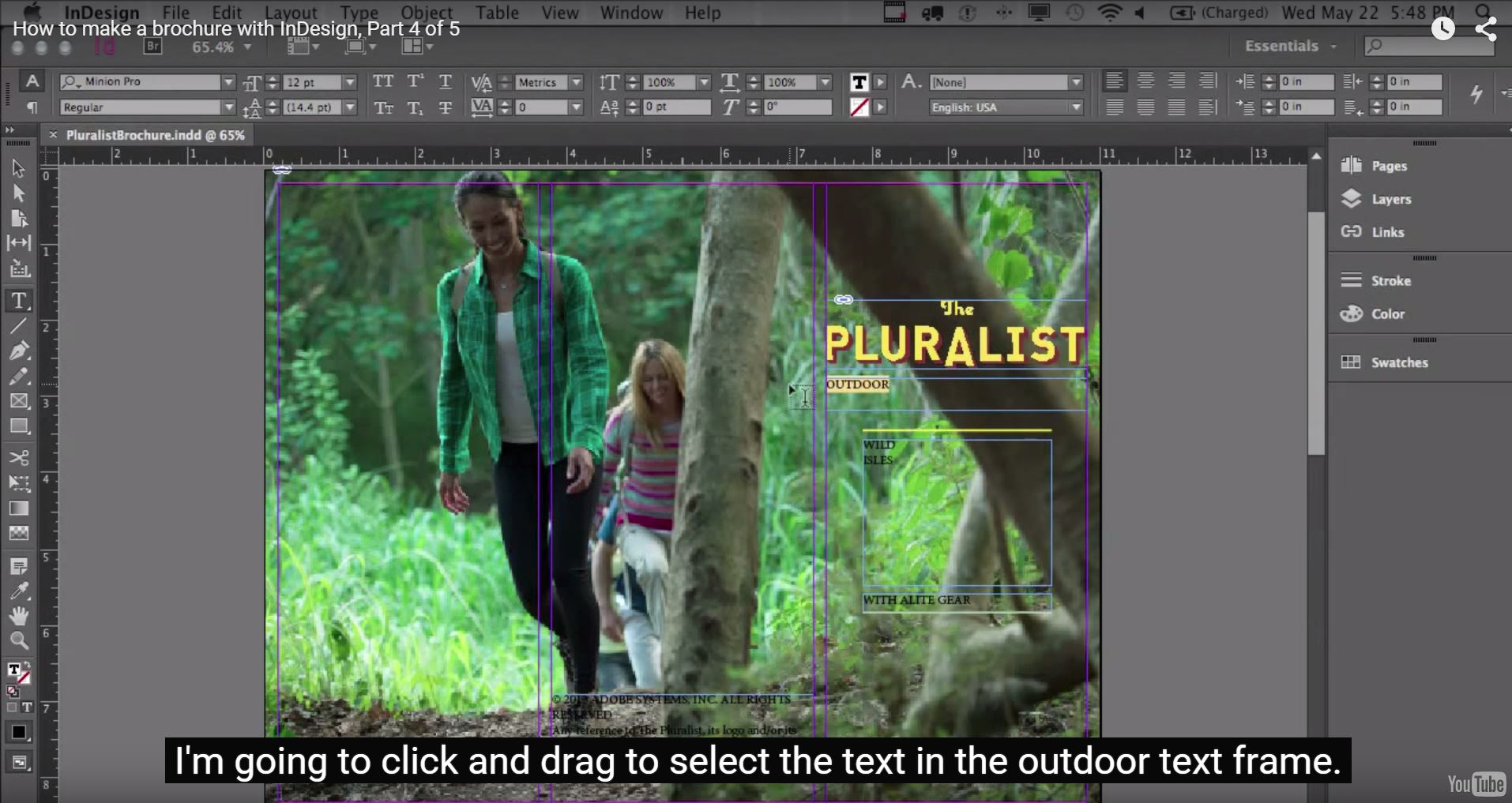The height and width of the screenshot is (803, 1512).
Task: Select the Eyedropper tool
Action: coord(18,591)
